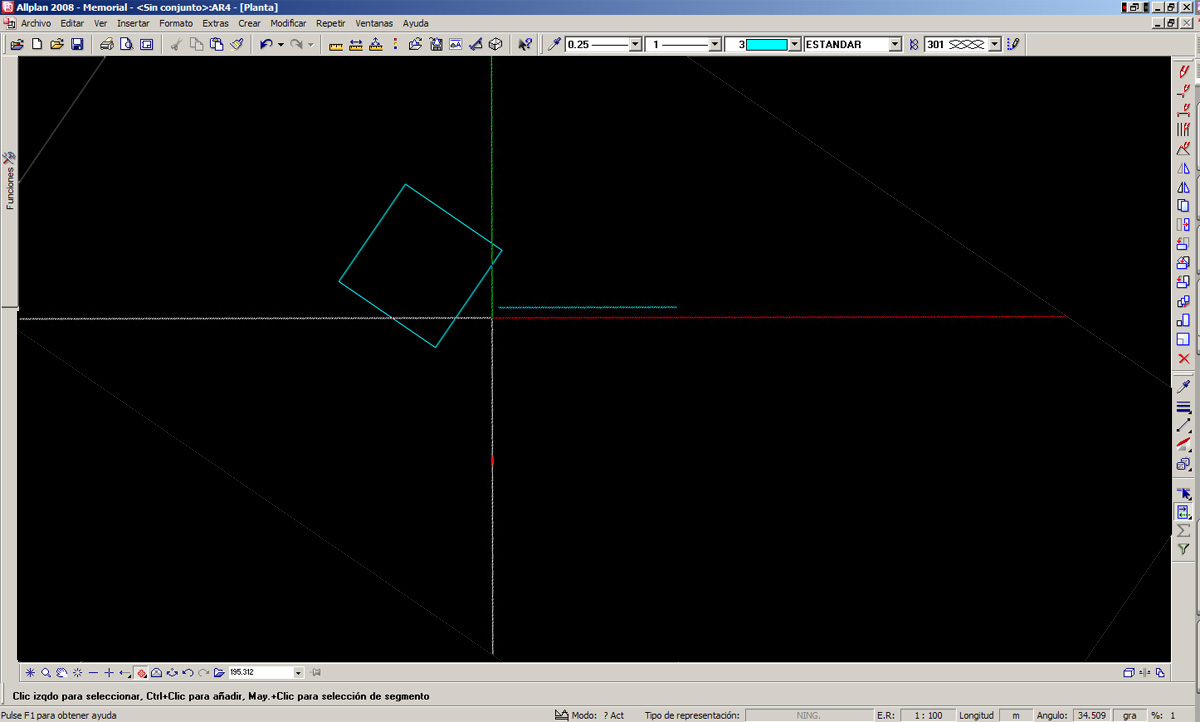Screen dimensions: 1200x722
Task: Click the length unit m field
Action: point(1016,715)
